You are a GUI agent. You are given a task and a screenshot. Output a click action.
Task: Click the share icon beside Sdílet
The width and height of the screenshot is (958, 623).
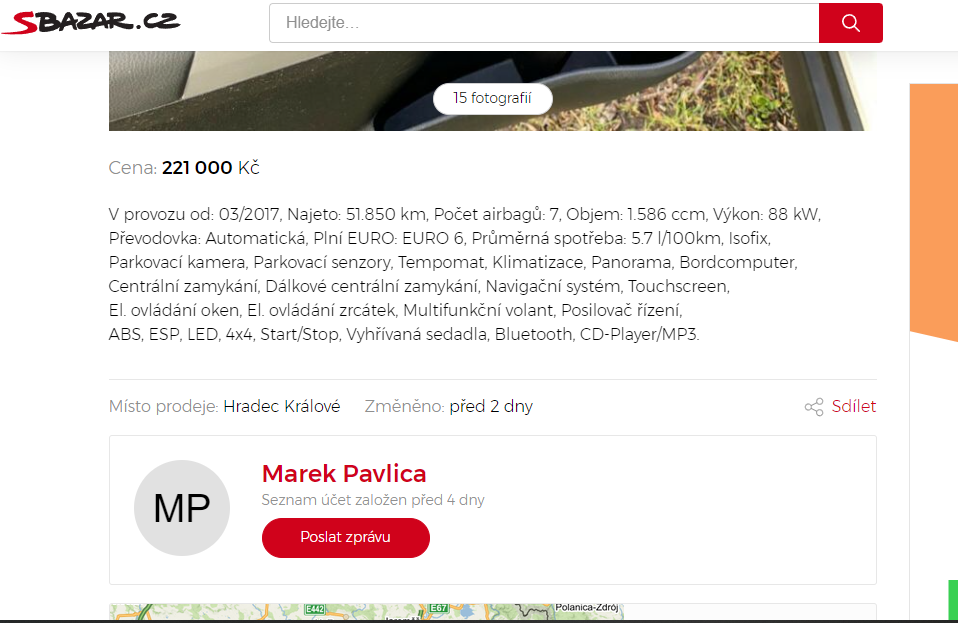pos(814,407)
